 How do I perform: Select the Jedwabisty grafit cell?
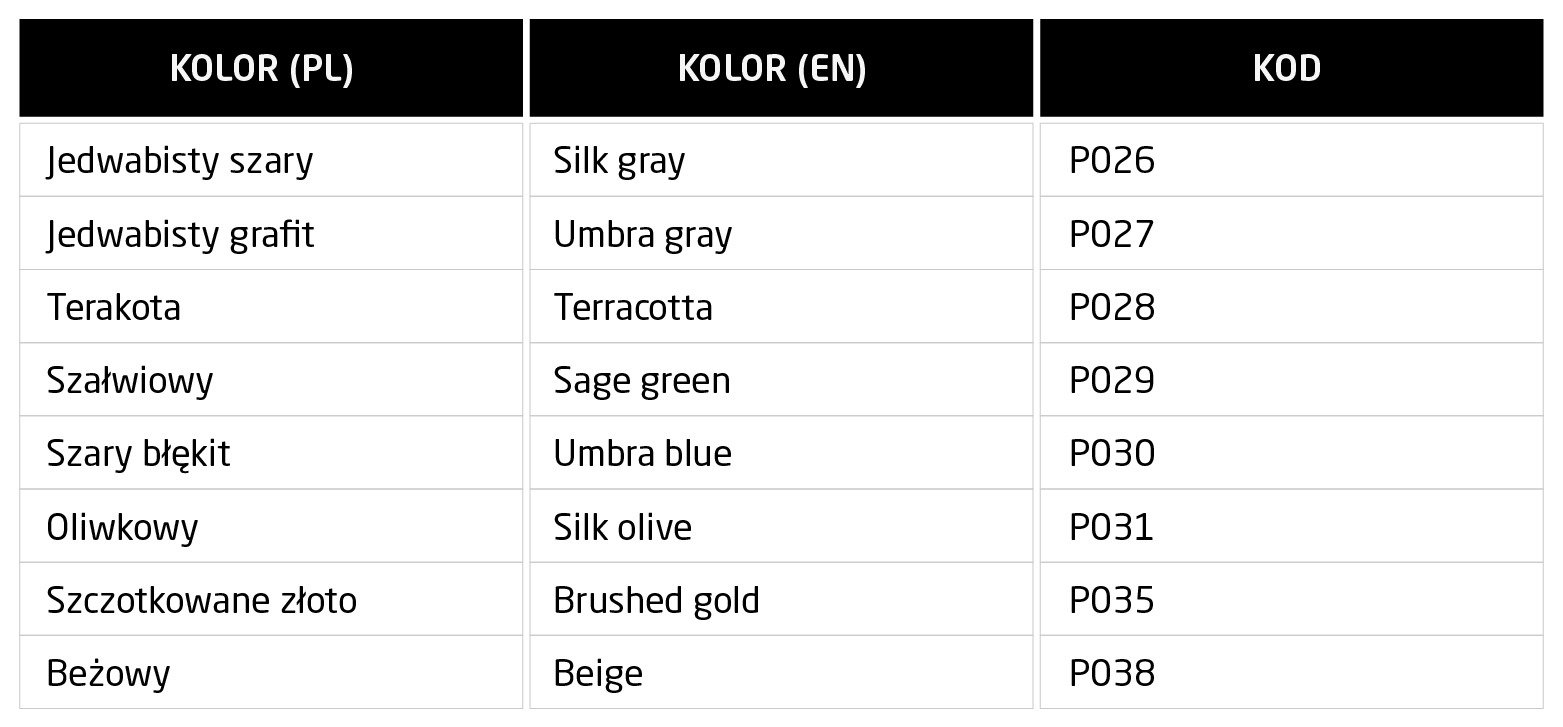pos(181,235)
